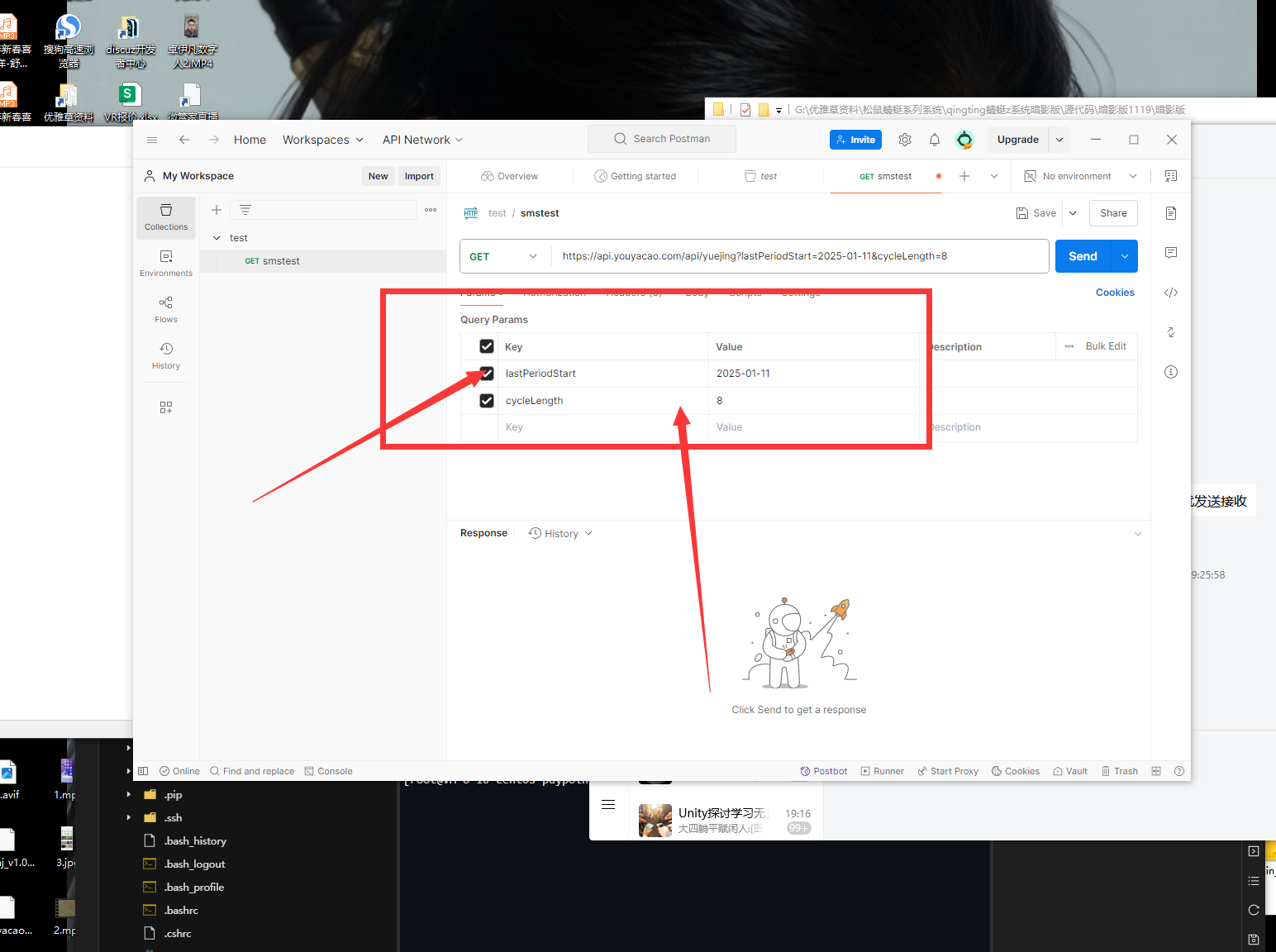This screenshot has height=952, width=1276.
Task: Click the Import button
Action: click(419, 176)
